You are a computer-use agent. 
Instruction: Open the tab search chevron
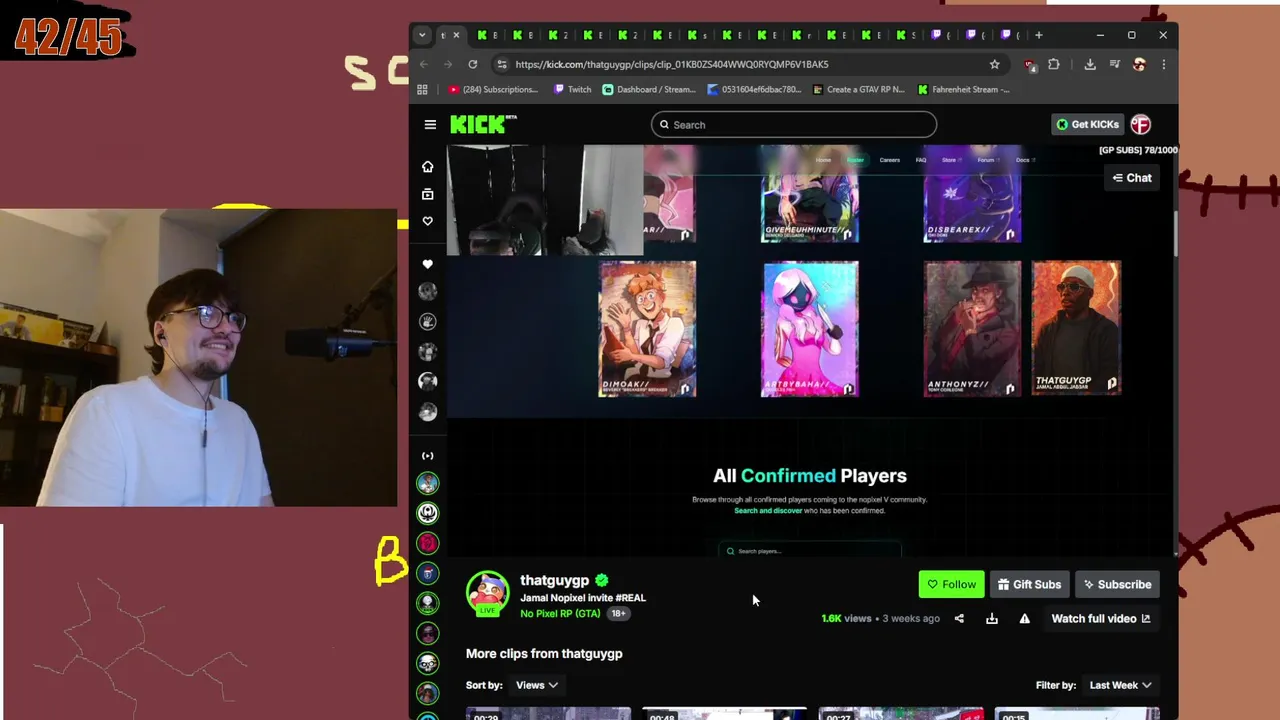click(422, 35)
